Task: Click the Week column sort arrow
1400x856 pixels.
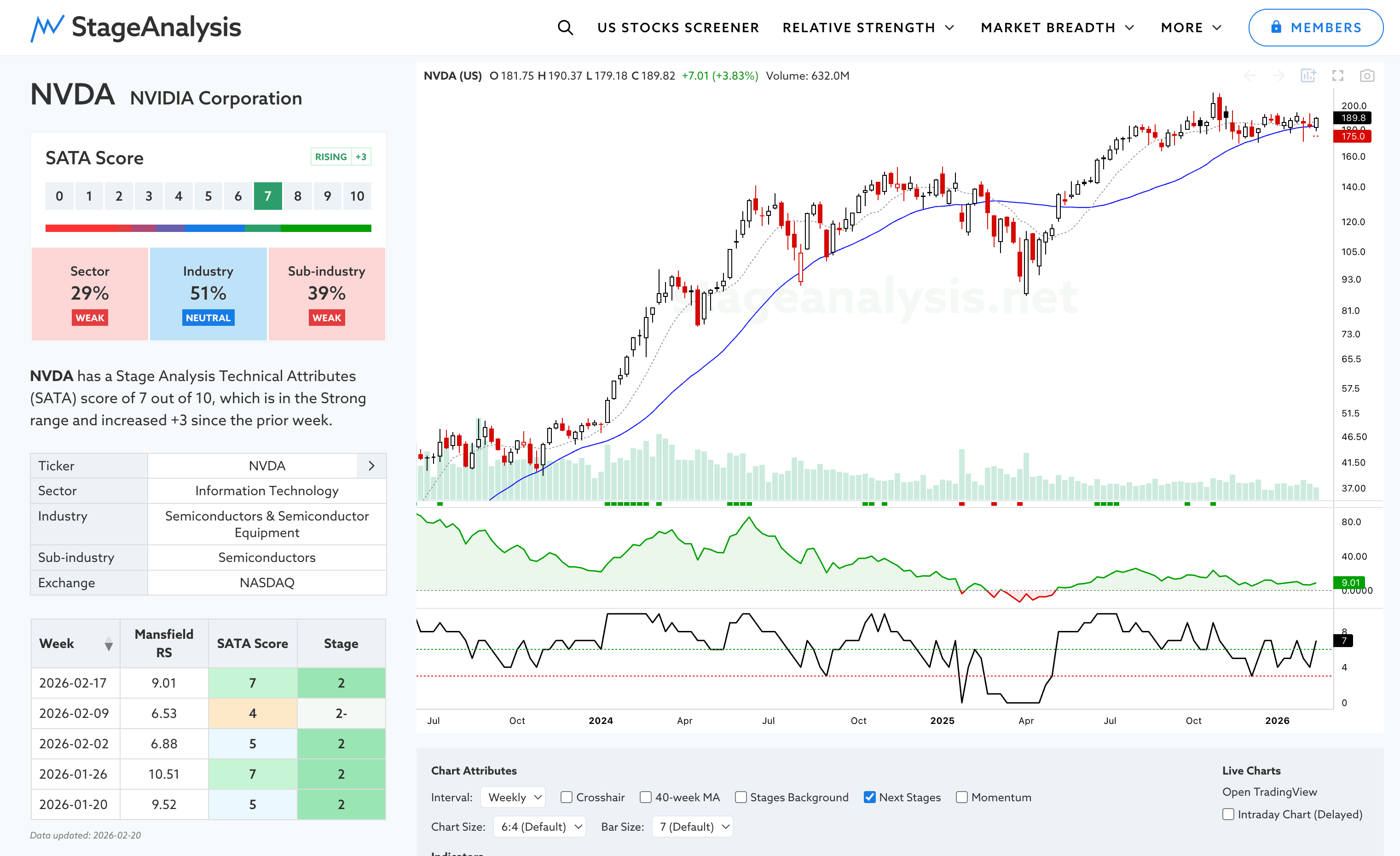Action: pyautogui.click(x=109, y=643)
